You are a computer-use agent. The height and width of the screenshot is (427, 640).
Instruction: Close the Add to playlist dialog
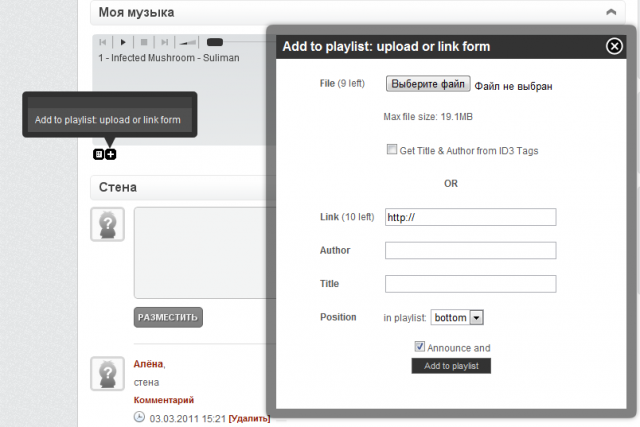[x=614, y=46]
